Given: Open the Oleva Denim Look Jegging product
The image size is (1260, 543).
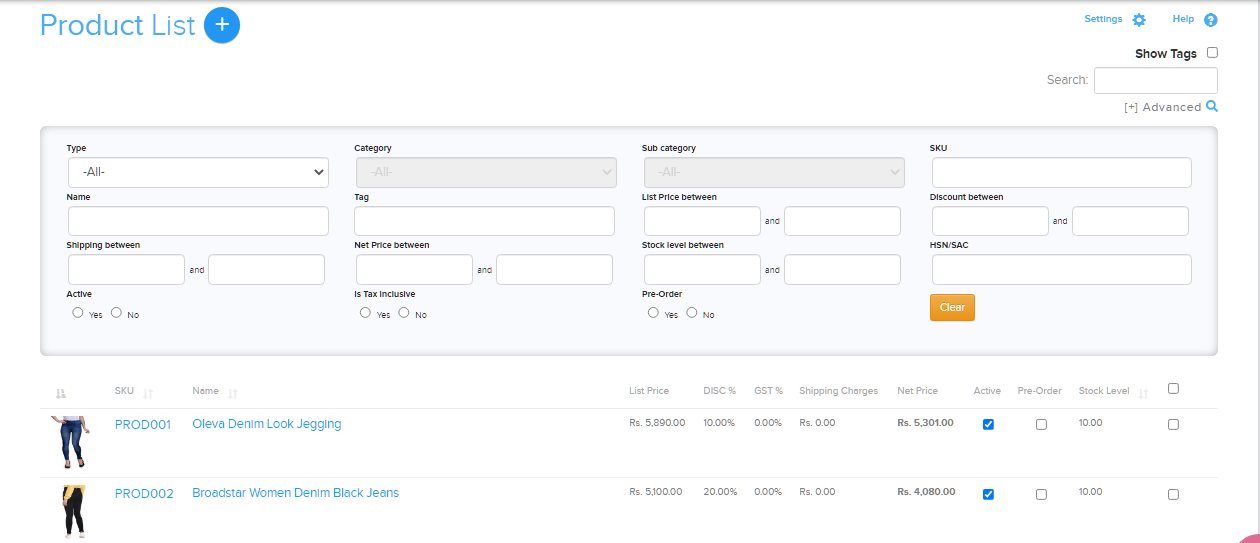Looking at the screenshot, I should pos(267,424).
